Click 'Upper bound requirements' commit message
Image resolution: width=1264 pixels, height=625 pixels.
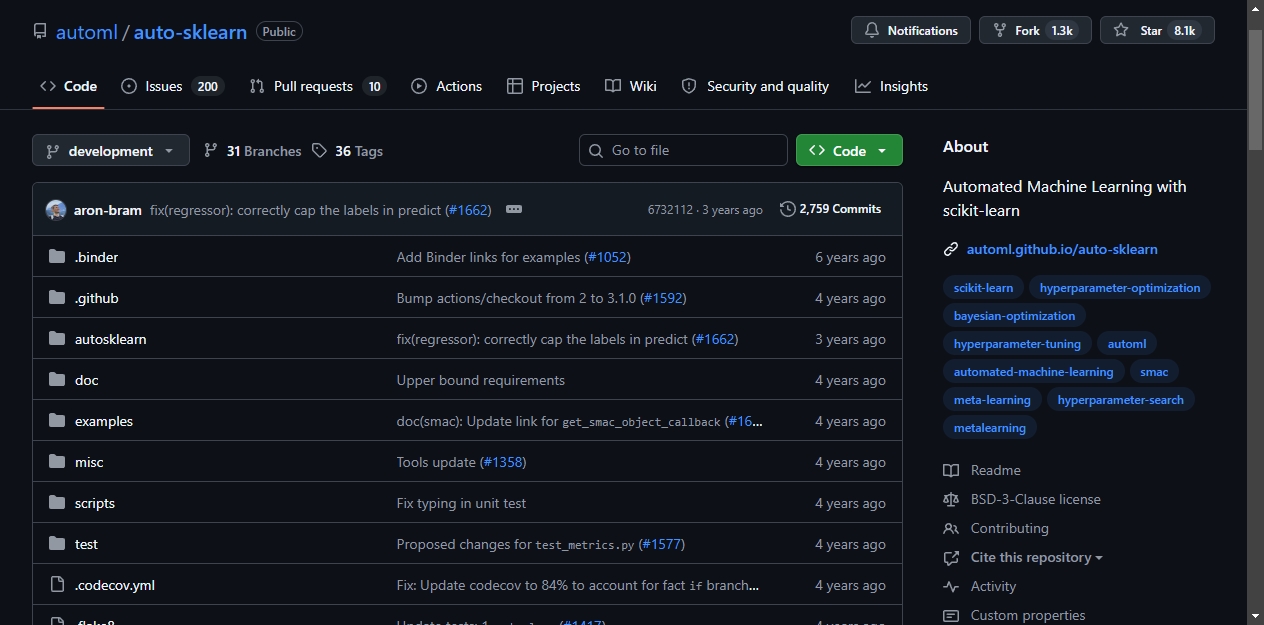[481, 380]
